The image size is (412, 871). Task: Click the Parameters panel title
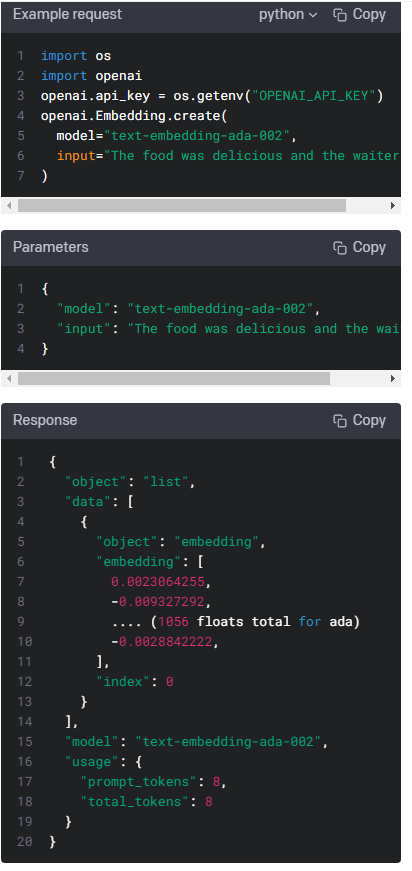(51, 247)
